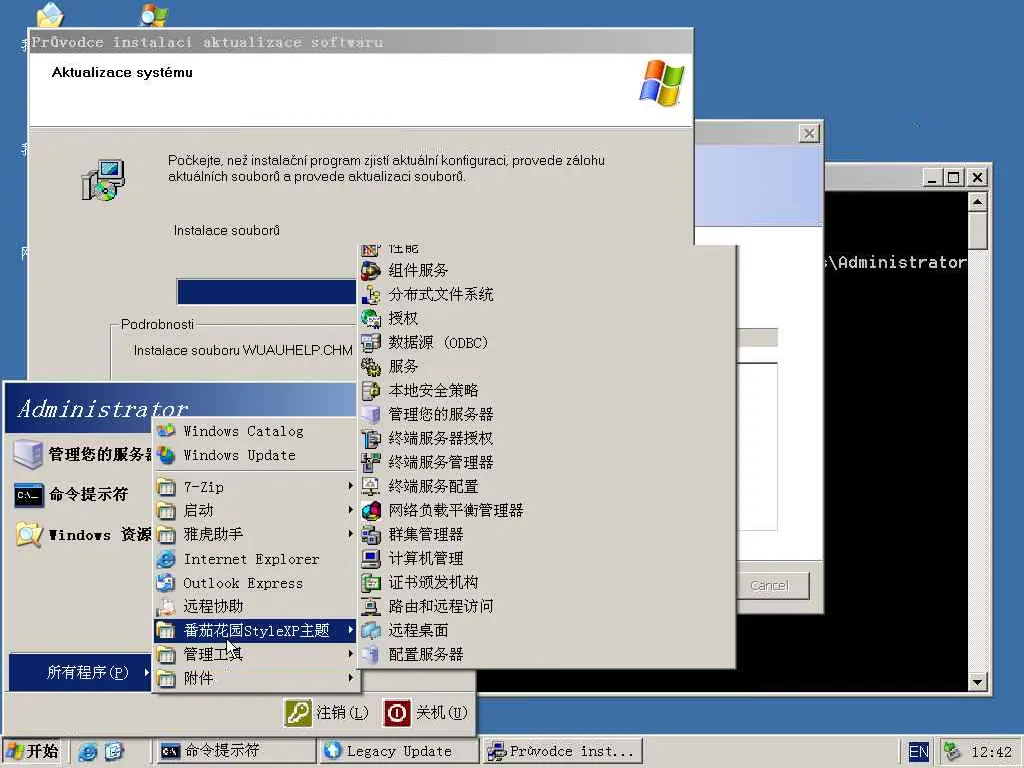Maximize the command prompt window
The image size is (1024, 768).
(x=954, y=178)
